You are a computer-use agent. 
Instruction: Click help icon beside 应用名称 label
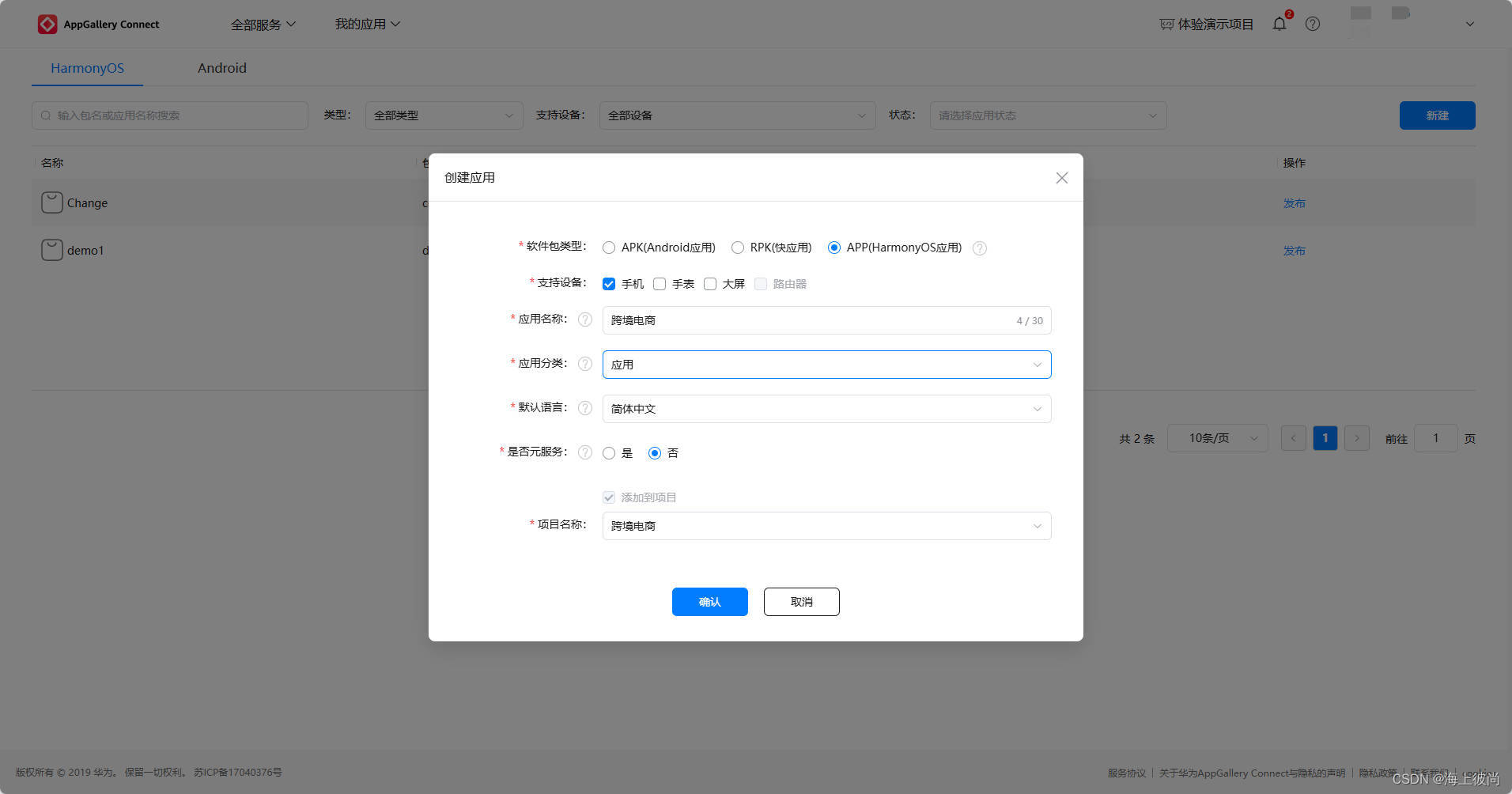[x=585, y=319]
